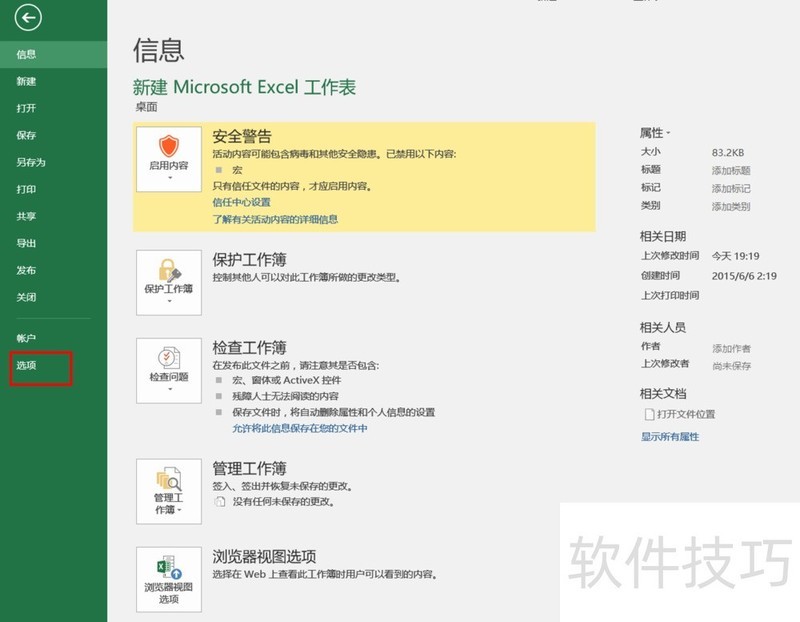800x622 pixels.
Task: Click the 尚未保存 value
Action: [x=731, y=366]
